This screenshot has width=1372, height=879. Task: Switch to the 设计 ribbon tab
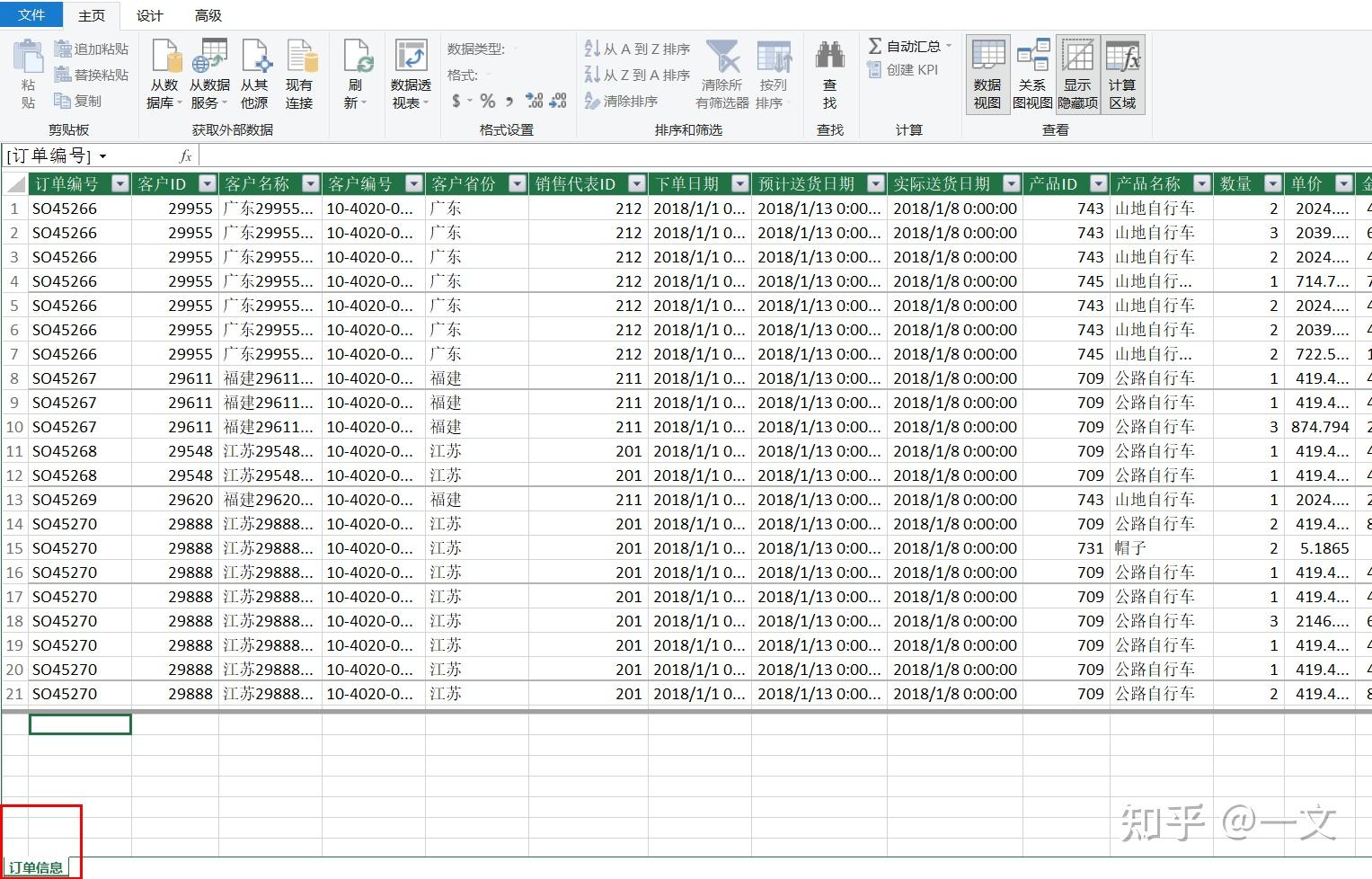(x=148, y=15)
